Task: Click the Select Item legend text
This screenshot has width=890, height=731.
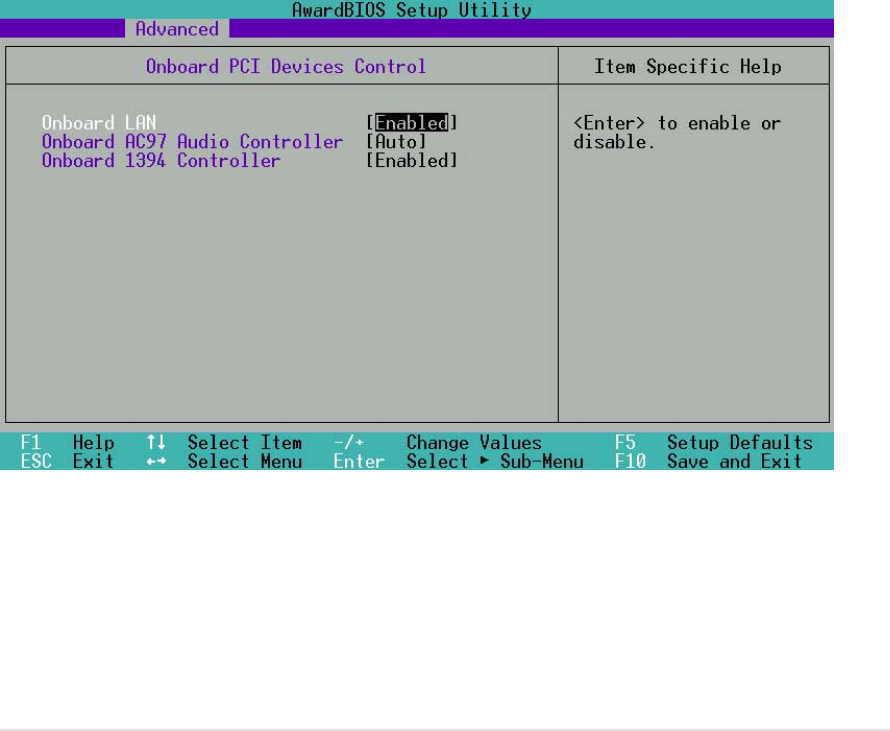Action: point(245,442)
